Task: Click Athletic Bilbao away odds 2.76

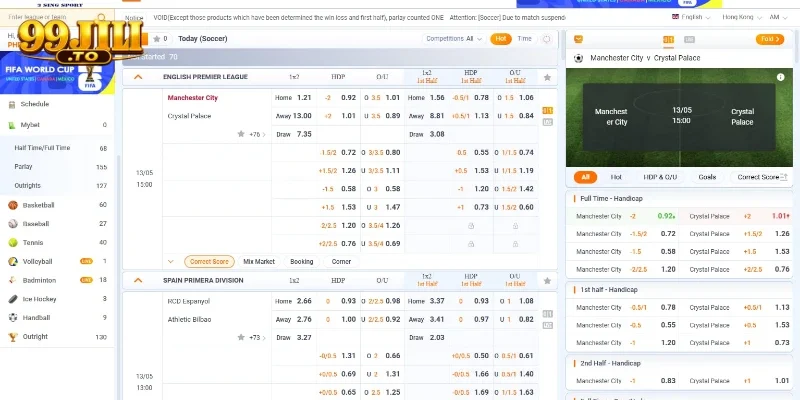Action: coord(304,319)
